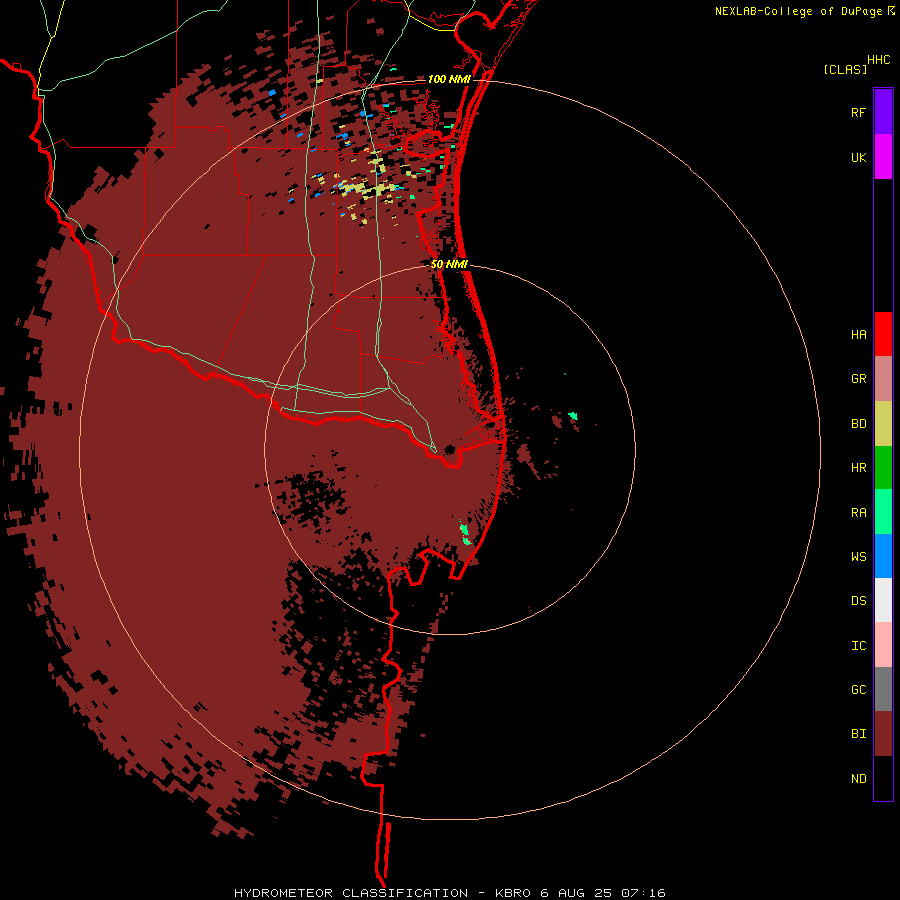Click the HA legend label
900x900 pixels.
pos(858,335)
